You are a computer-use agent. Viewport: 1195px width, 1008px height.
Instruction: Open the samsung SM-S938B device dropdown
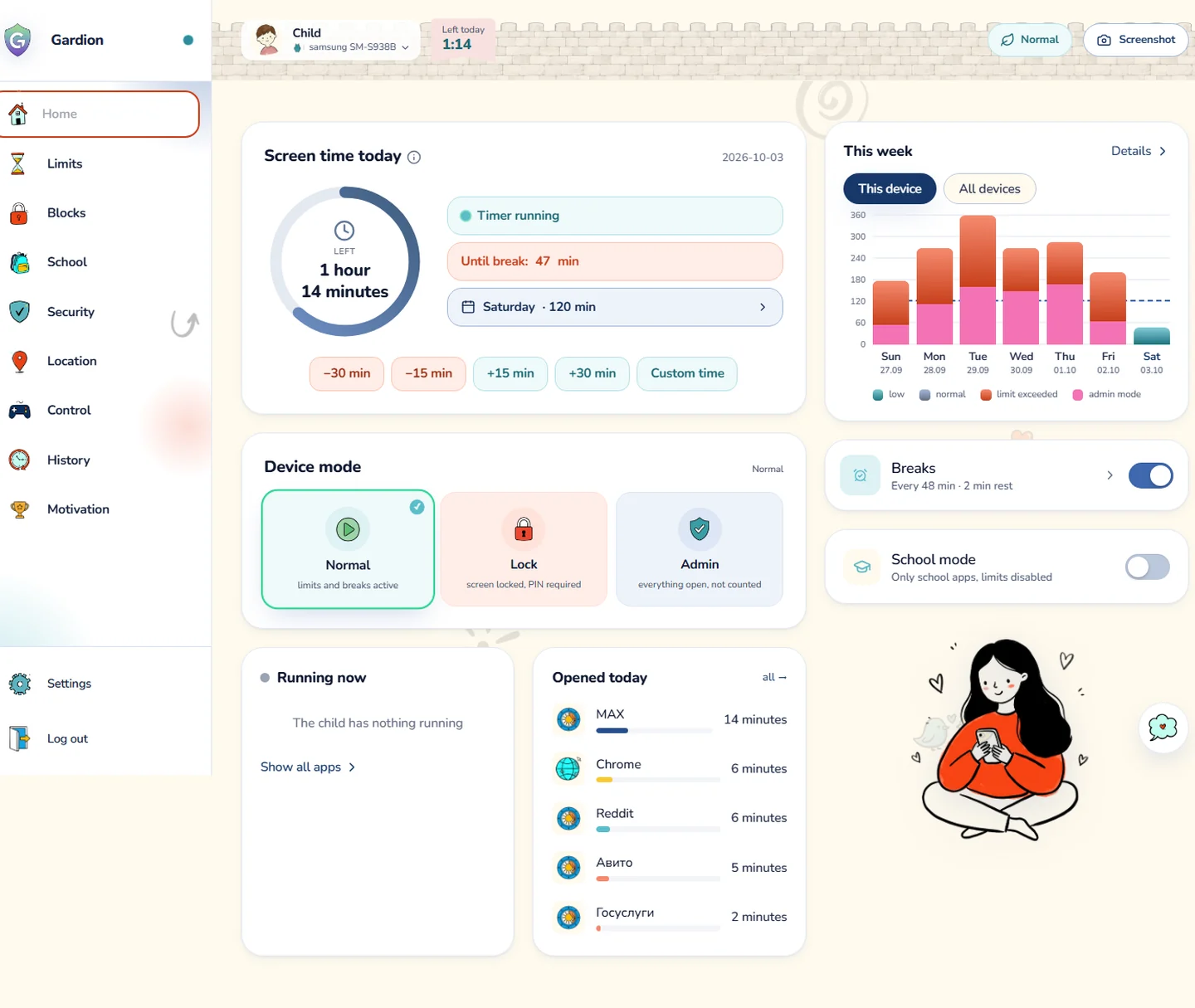(352, 47)
